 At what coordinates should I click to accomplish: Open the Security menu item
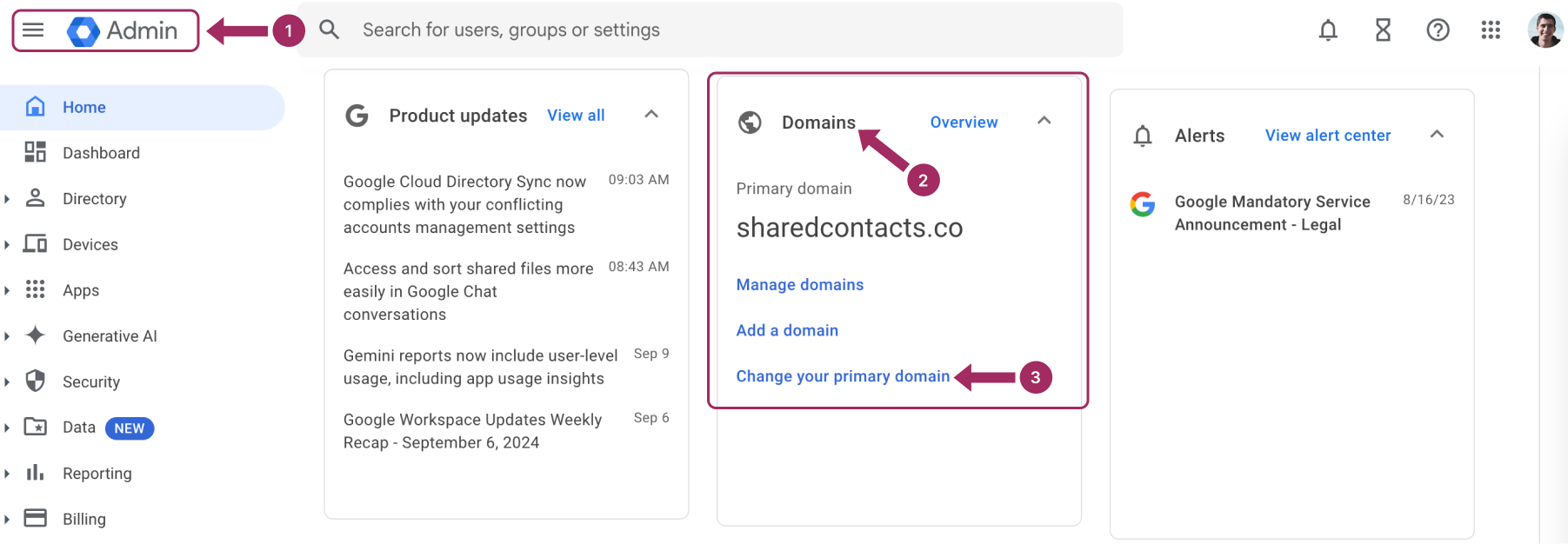pyautogui.click(x=91, y=382)
